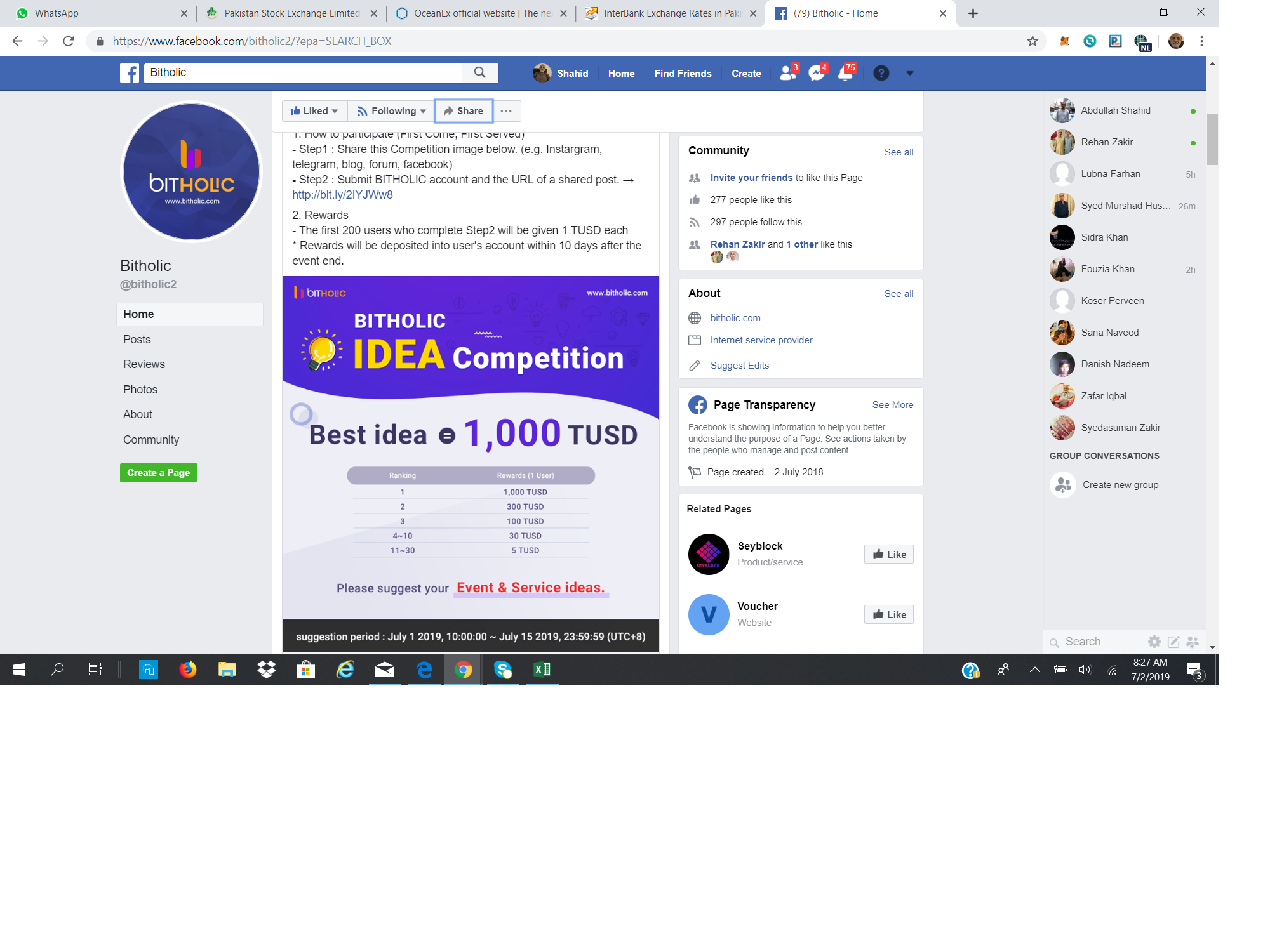Click the Quick Help question mark icon

[x=881, y=73]
